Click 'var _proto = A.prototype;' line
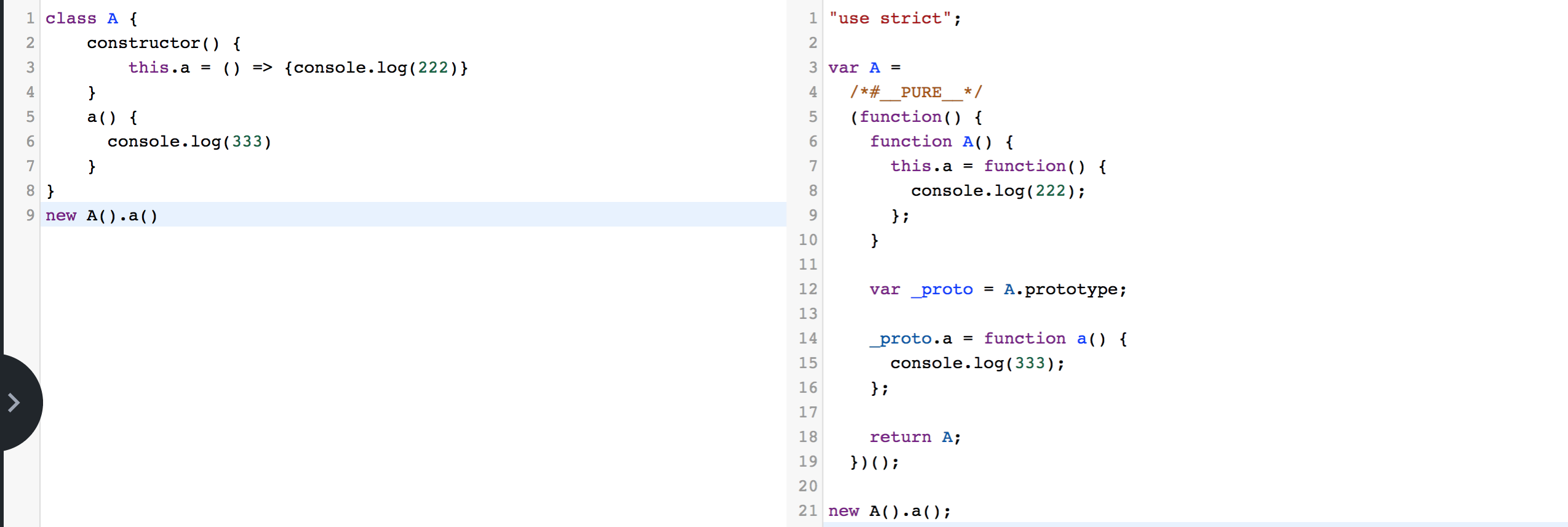Screen dimensions: 1568x527 998,289
